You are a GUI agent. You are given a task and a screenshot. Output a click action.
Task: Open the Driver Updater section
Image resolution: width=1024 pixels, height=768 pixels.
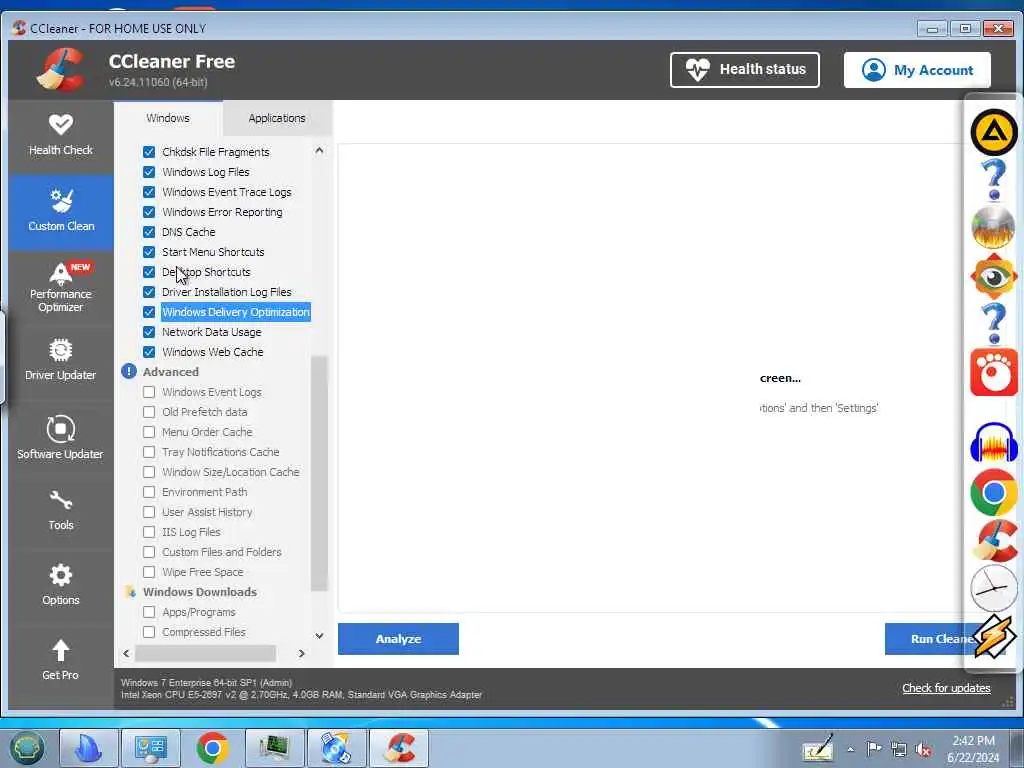coord(61,360)
